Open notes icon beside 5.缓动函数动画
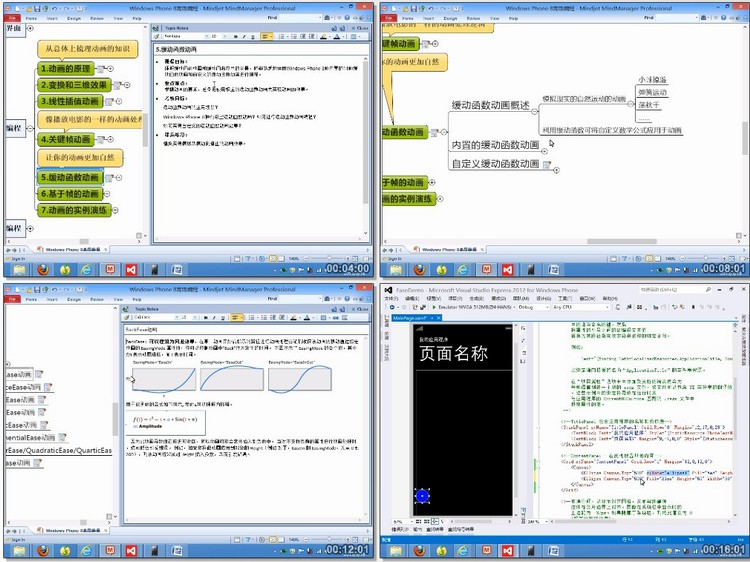This screenshot has width=750, height=562. pos(109,178)
